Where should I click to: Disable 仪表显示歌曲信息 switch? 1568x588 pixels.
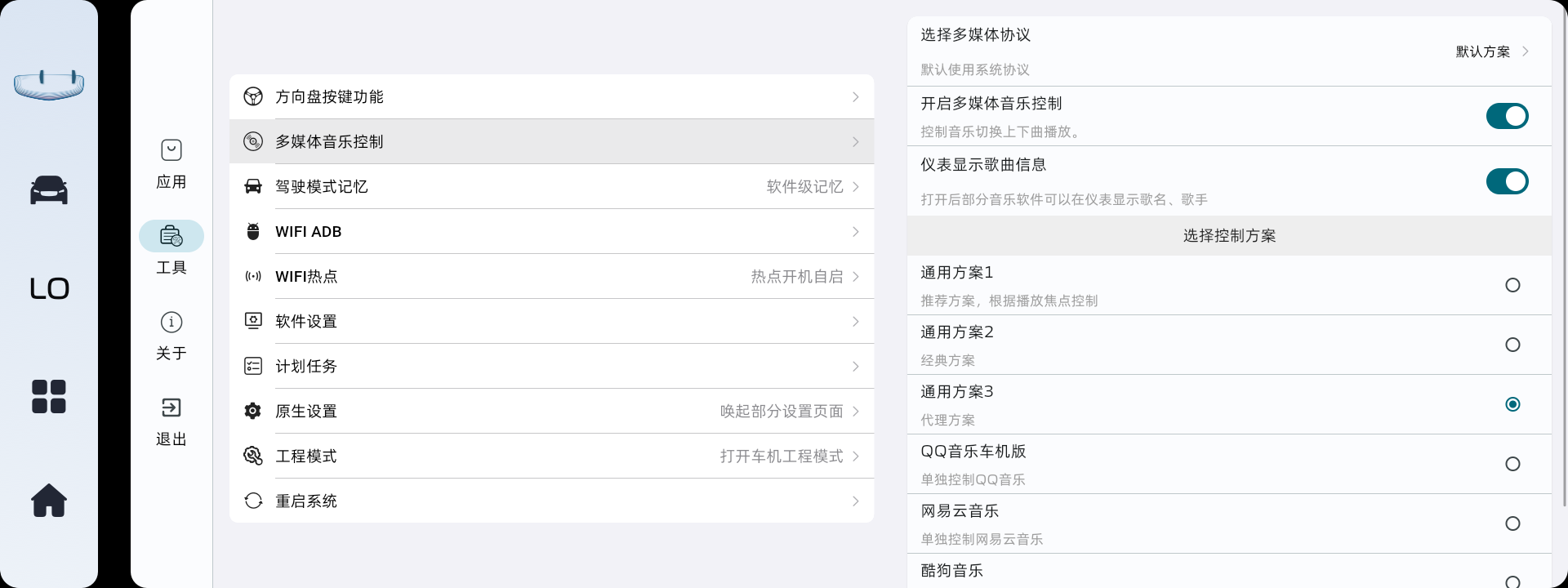click(x=1507, y=181)
